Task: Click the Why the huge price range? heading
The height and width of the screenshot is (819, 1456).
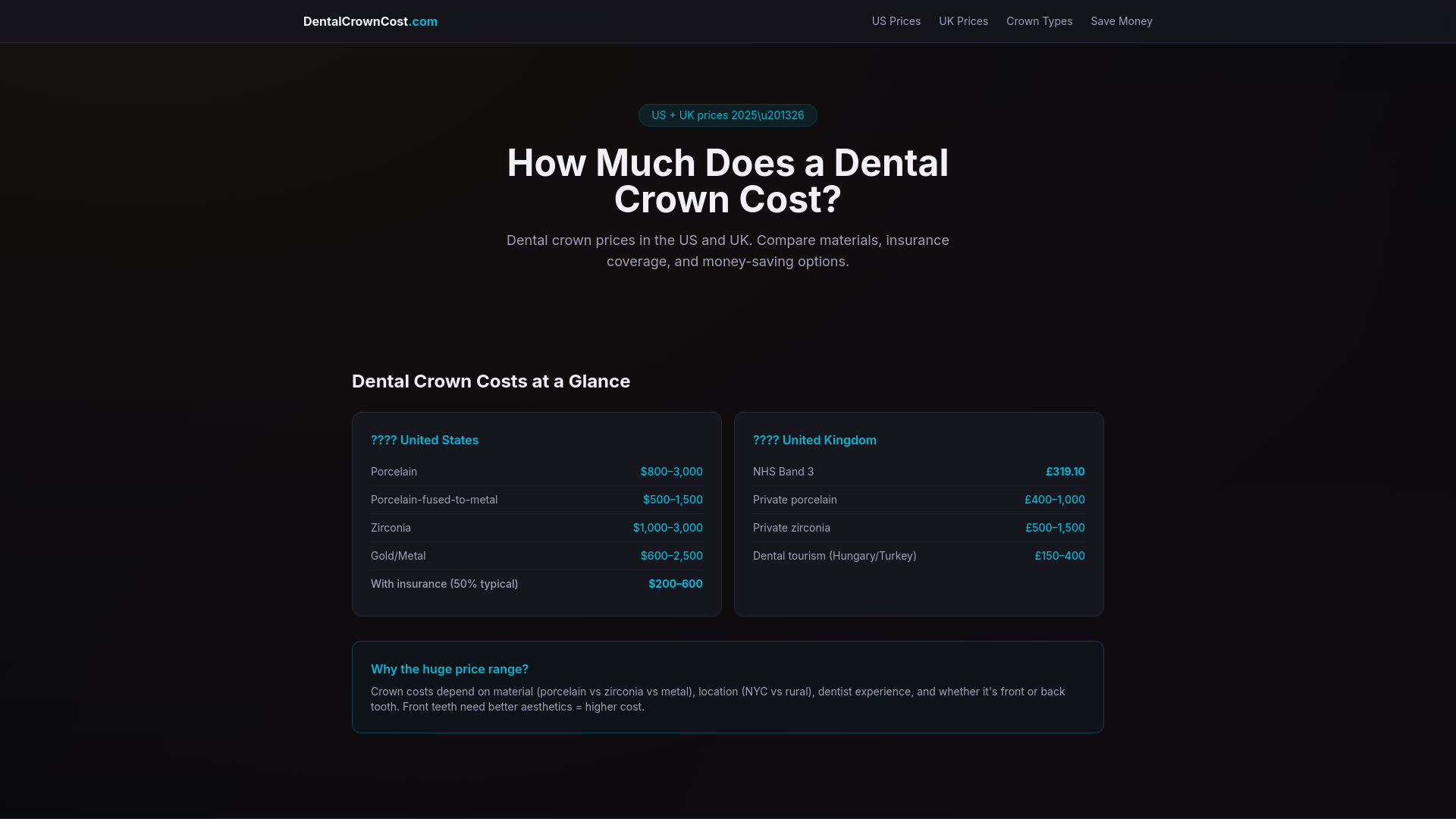Action: (x=450, y=669)
